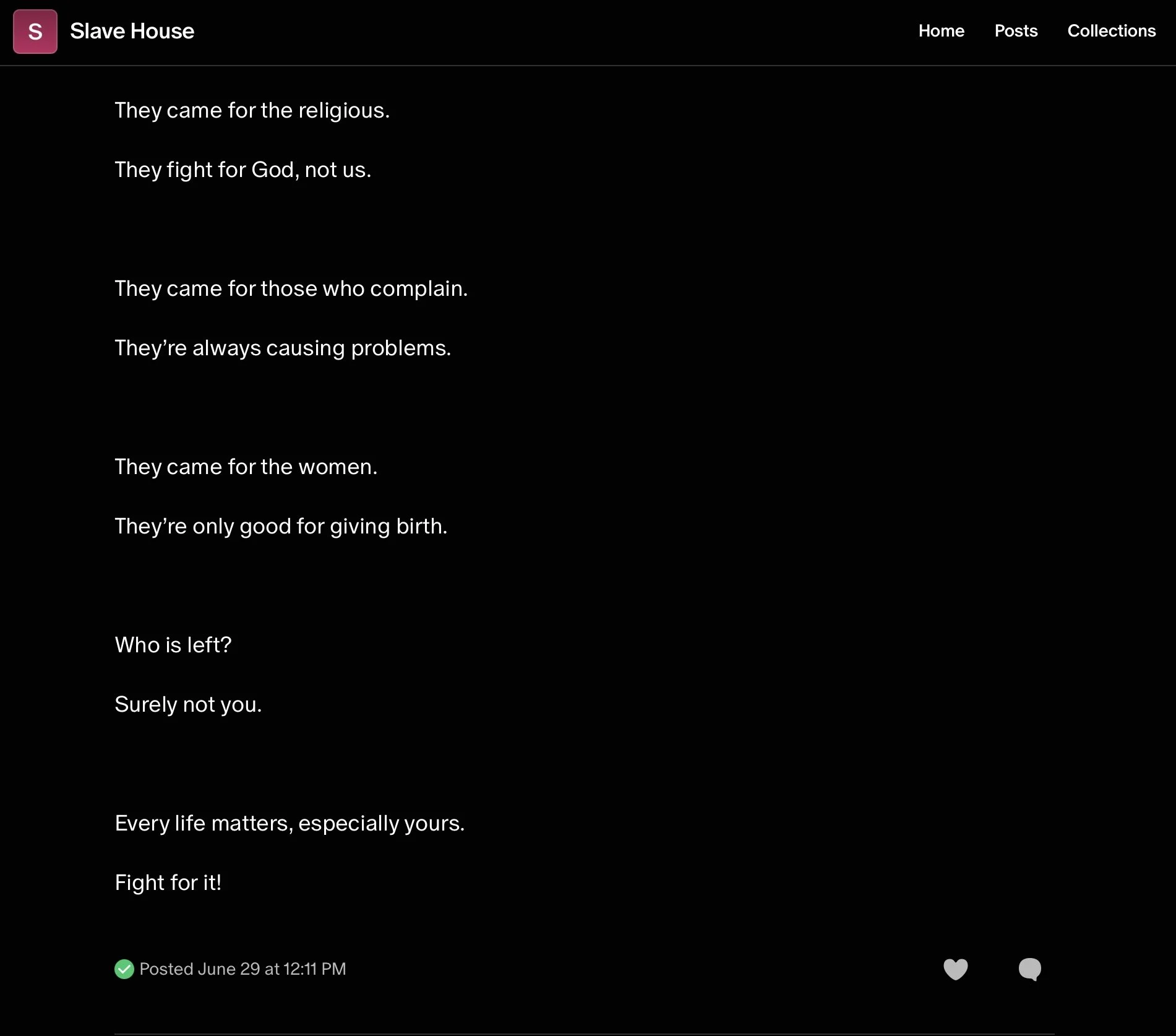Click the Slave House site title
The width and height of the screenshot is (1176, 1036).
pos(132,31)
